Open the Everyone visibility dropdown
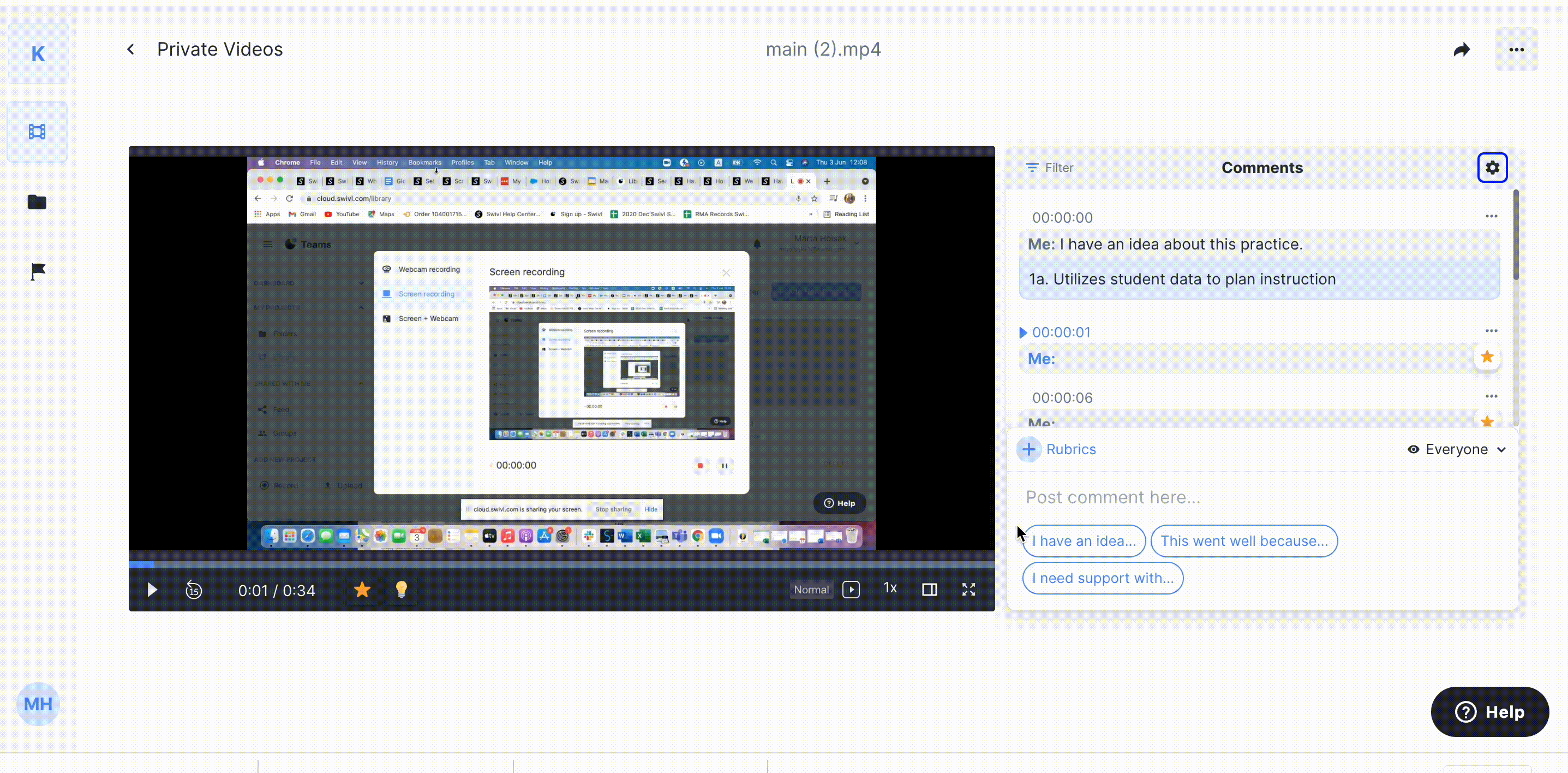Viewport: 1568px width, 773px height. (x=1457, y=449)
